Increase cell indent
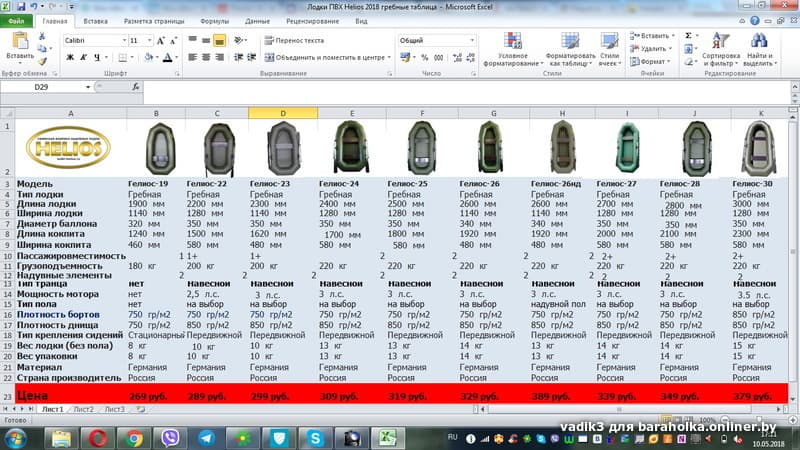Viewport: 800px width, 450px height. click(x=252, y=57)
